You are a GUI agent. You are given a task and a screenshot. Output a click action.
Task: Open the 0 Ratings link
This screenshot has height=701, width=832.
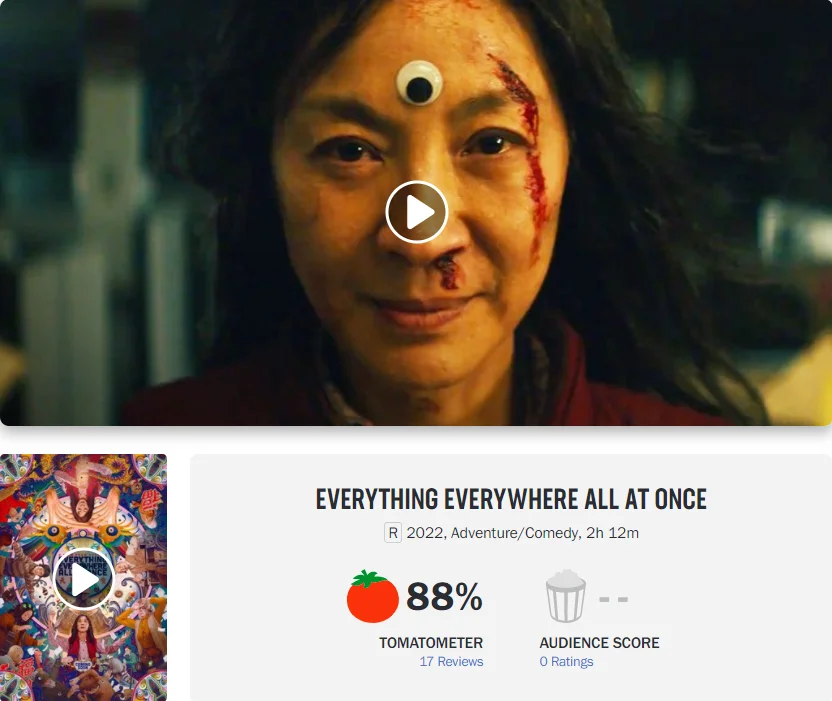pyautogui.click(x=566, y=662)
